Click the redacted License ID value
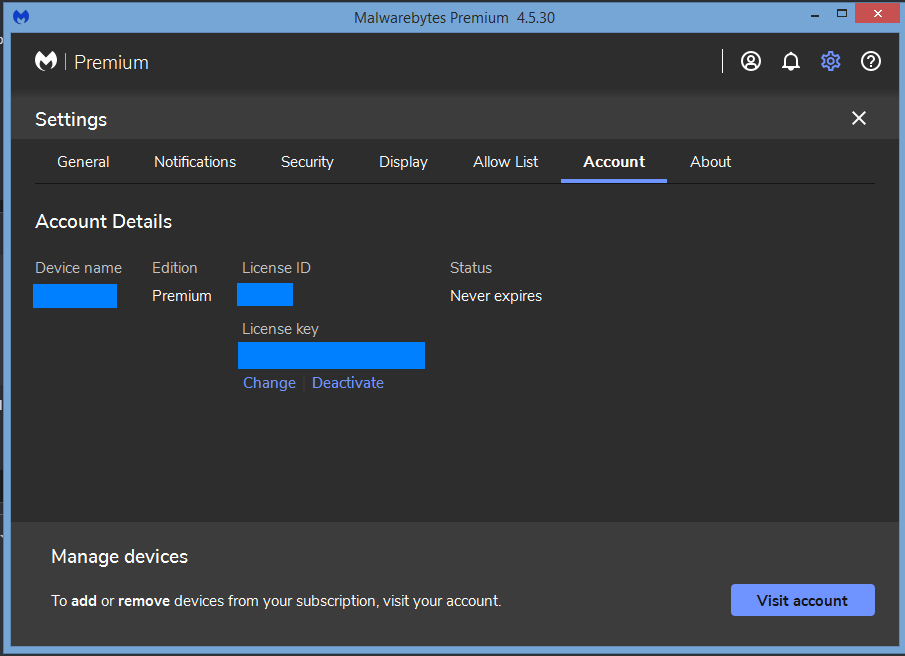The image size is (905, 656). click(265, 294)
